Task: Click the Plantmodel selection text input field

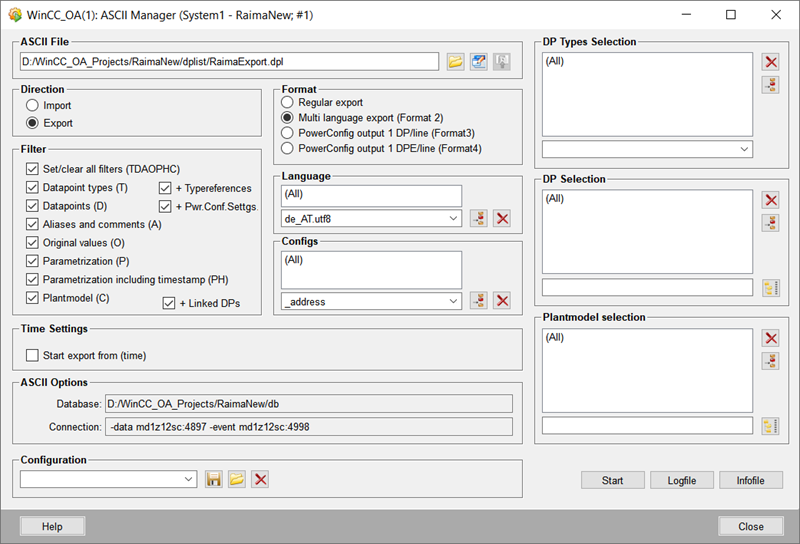Action: click(x=646, y=426)
